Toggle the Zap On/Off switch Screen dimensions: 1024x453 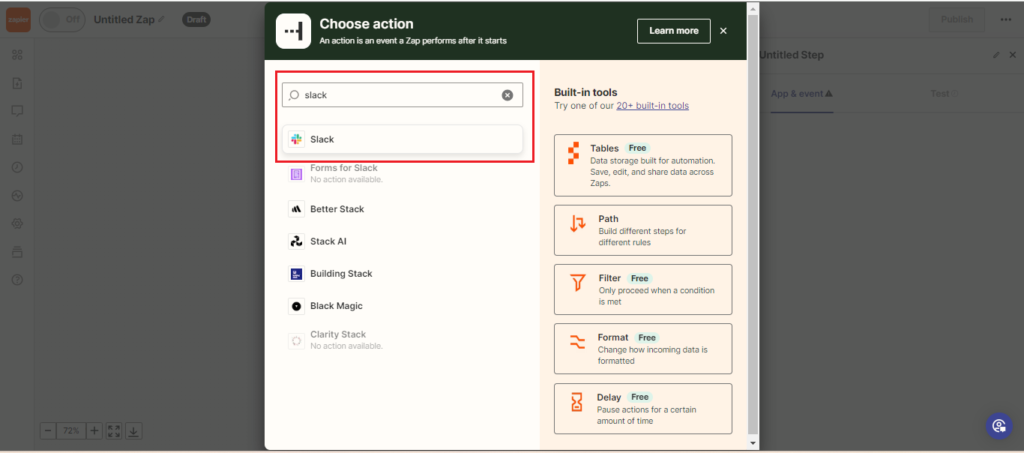[62, 20]
